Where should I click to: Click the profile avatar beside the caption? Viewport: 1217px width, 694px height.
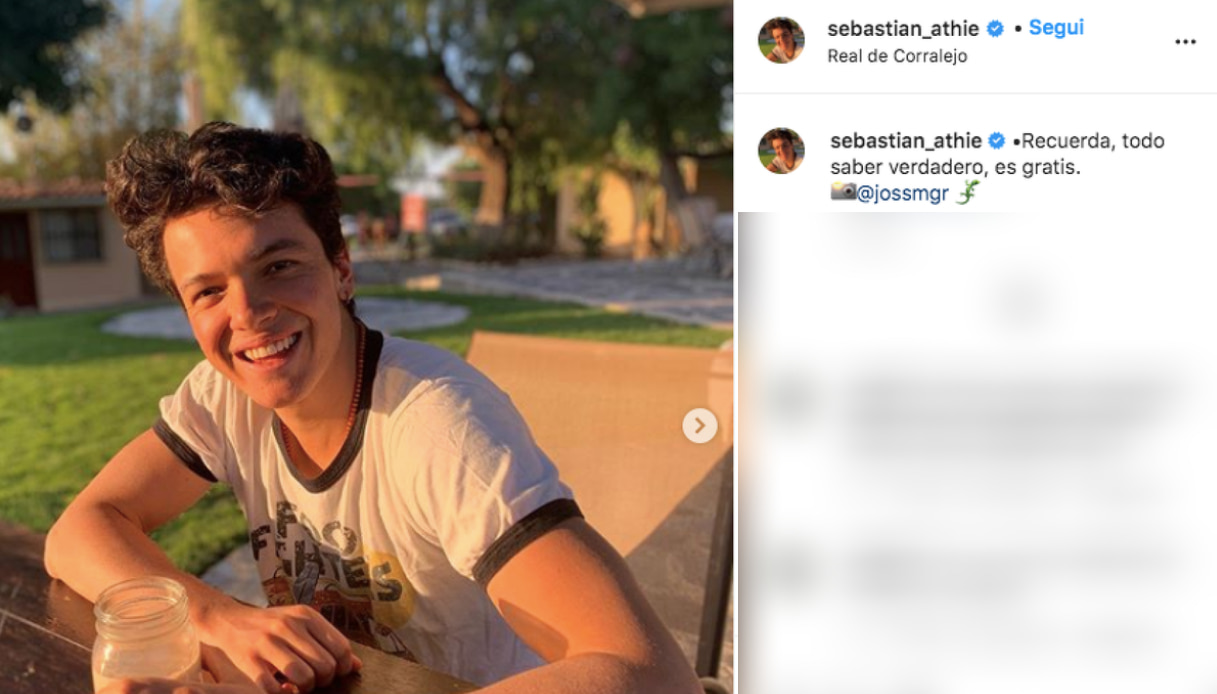pos(781,151)
